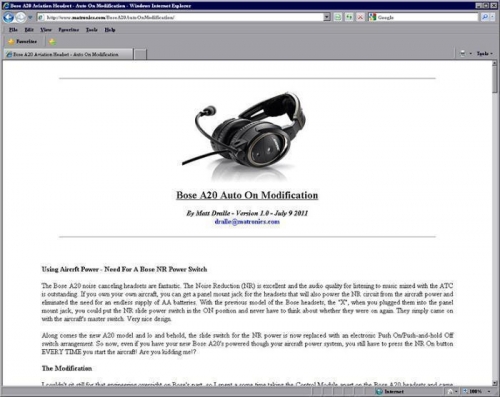The width and height of the screenshot is (500, 397).
Task: Click the Bose A20 headset image
Action: [x=244, y=136]
